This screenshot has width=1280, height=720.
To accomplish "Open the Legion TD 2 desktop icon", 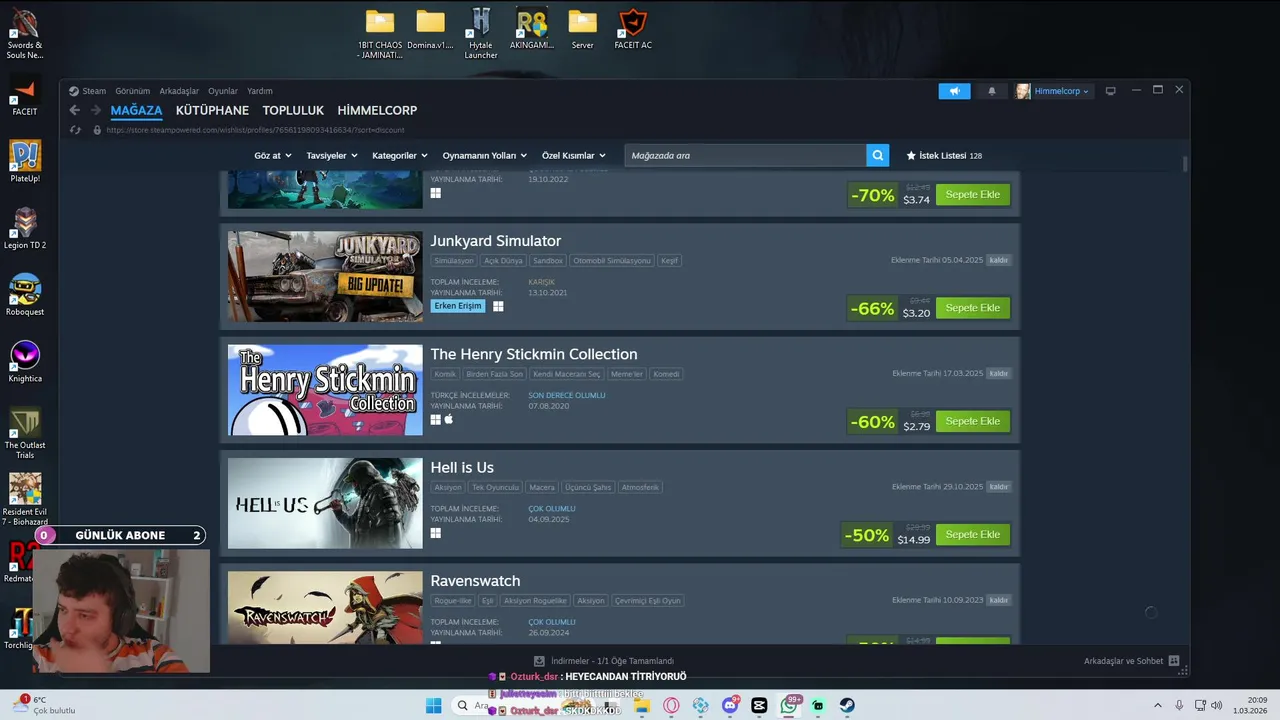I will [x=25, y=229].
